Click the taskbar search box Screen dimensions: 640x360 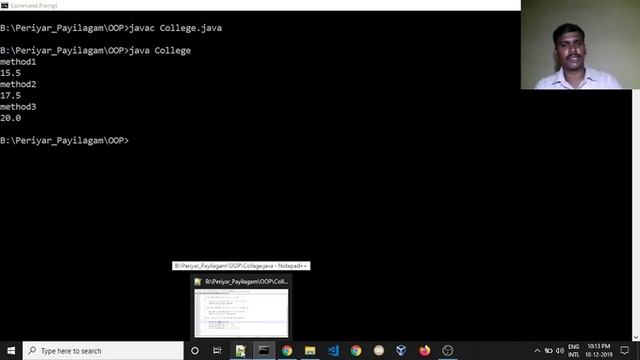point(103,351)
